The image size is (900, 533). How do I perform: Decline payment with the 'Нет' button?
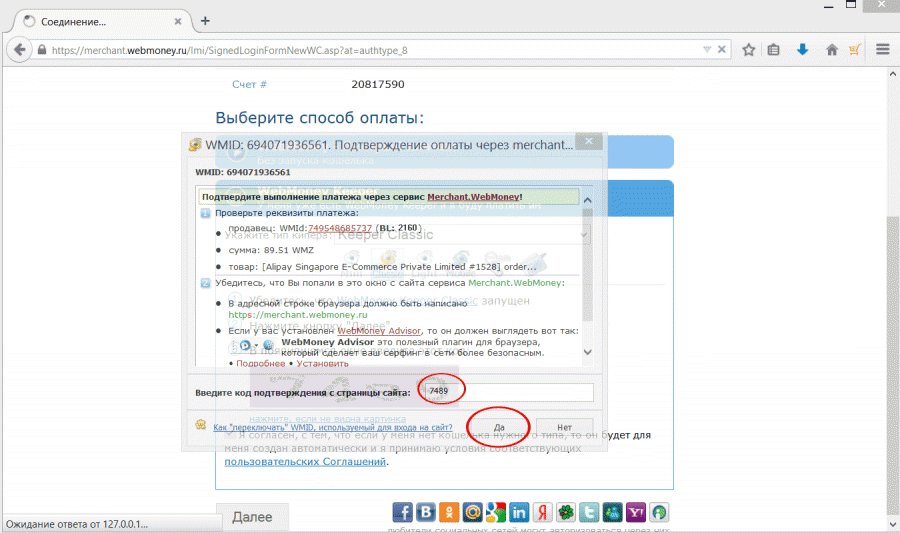click(564, 427)
